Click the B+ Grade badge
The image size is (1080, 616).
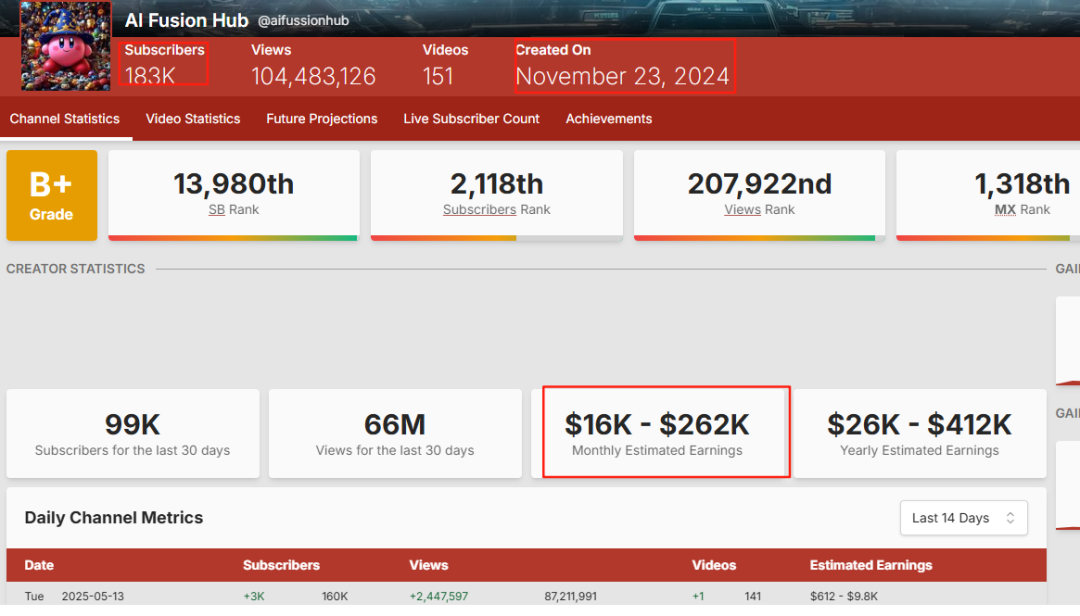coord(52,196)
